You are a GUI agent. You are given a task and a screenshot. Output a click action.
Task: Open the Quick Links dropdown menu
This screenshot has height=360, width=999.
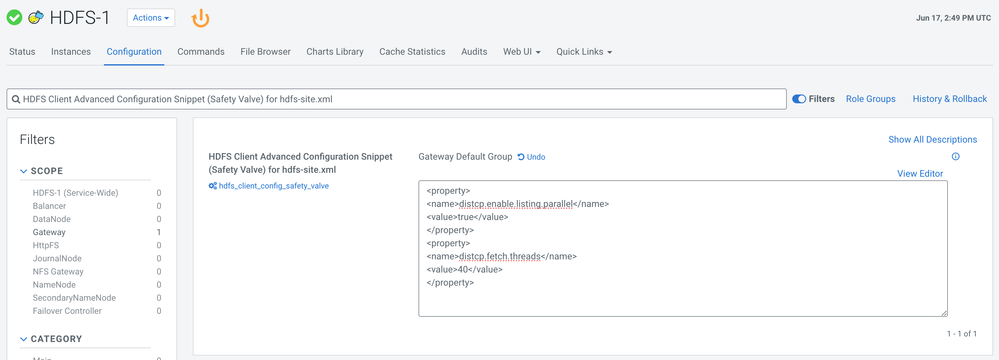click(x=584, y=52)
